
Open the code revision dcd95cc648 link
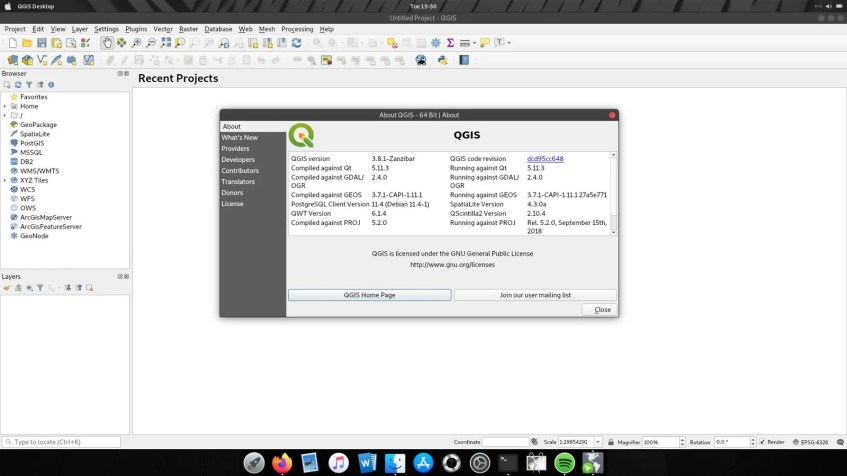point(545,159)
